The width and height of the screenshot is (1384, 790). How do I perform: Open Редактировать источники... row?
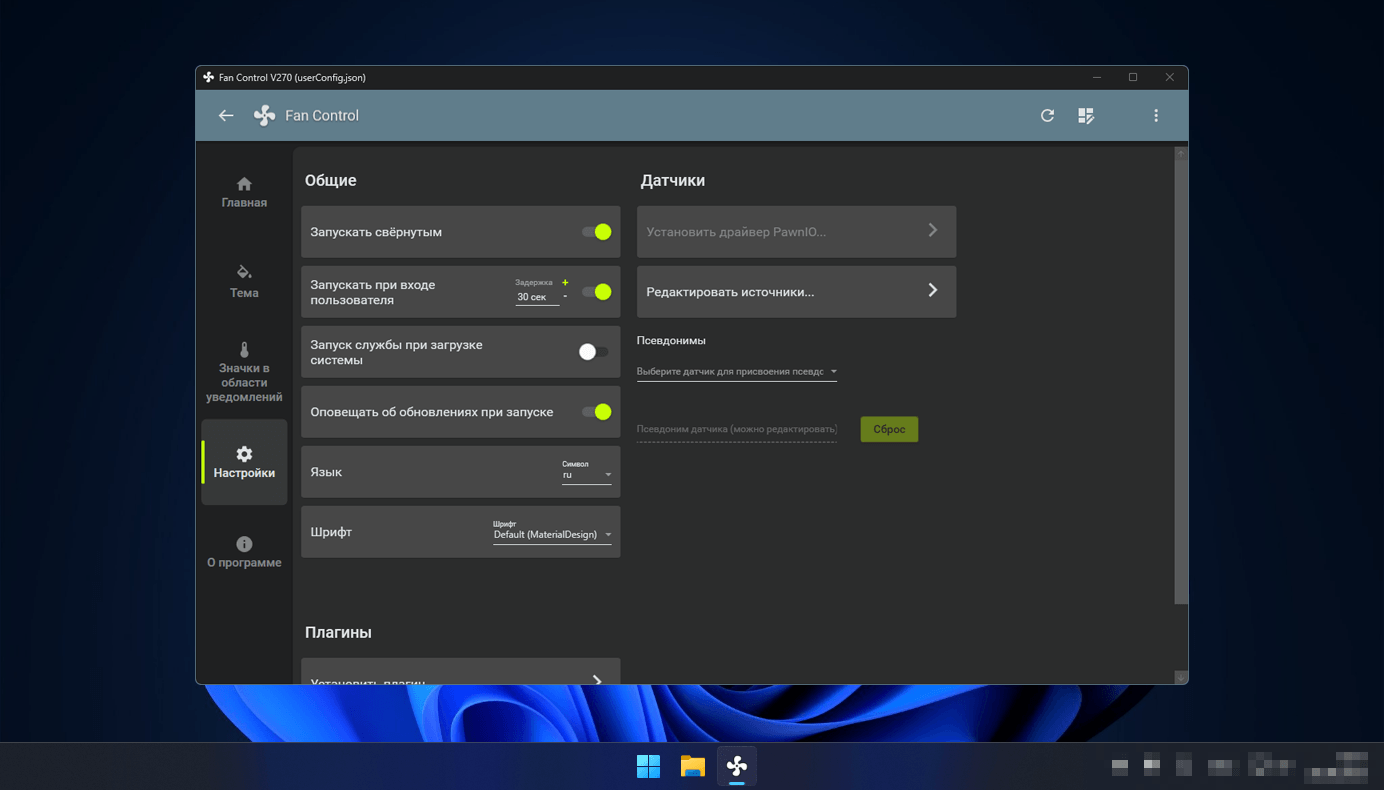(x=796, y=292)
